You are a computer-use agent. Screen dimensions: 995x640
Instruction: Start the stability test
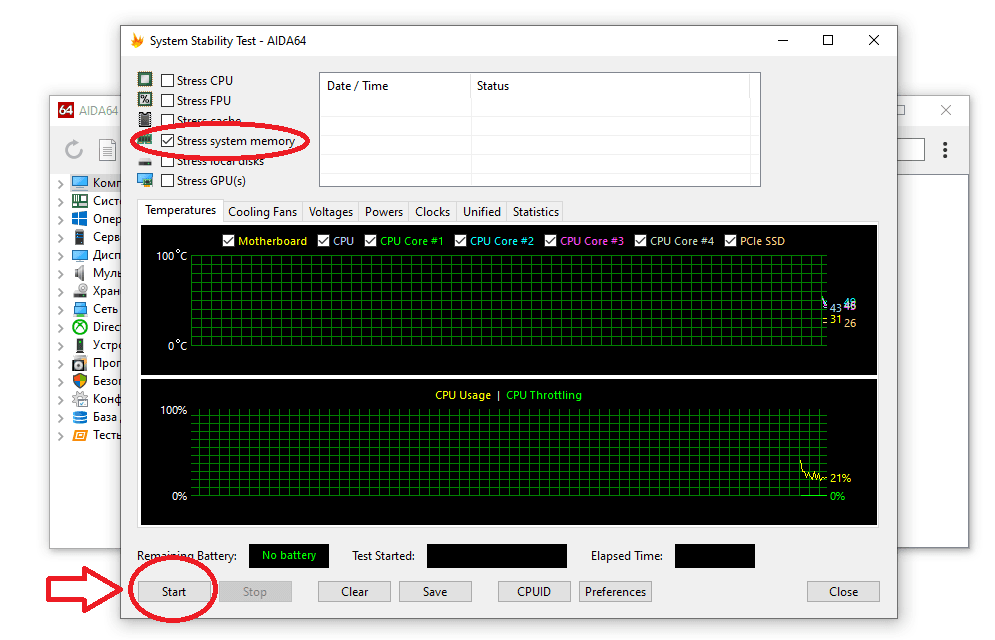[x=174, y=592]
